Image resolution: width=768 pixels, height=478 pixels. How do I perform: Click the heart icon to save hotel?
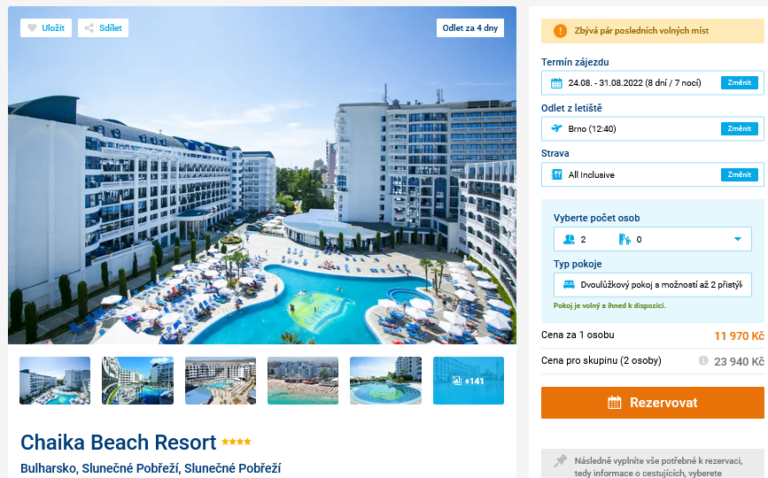(x=32, y=28)
